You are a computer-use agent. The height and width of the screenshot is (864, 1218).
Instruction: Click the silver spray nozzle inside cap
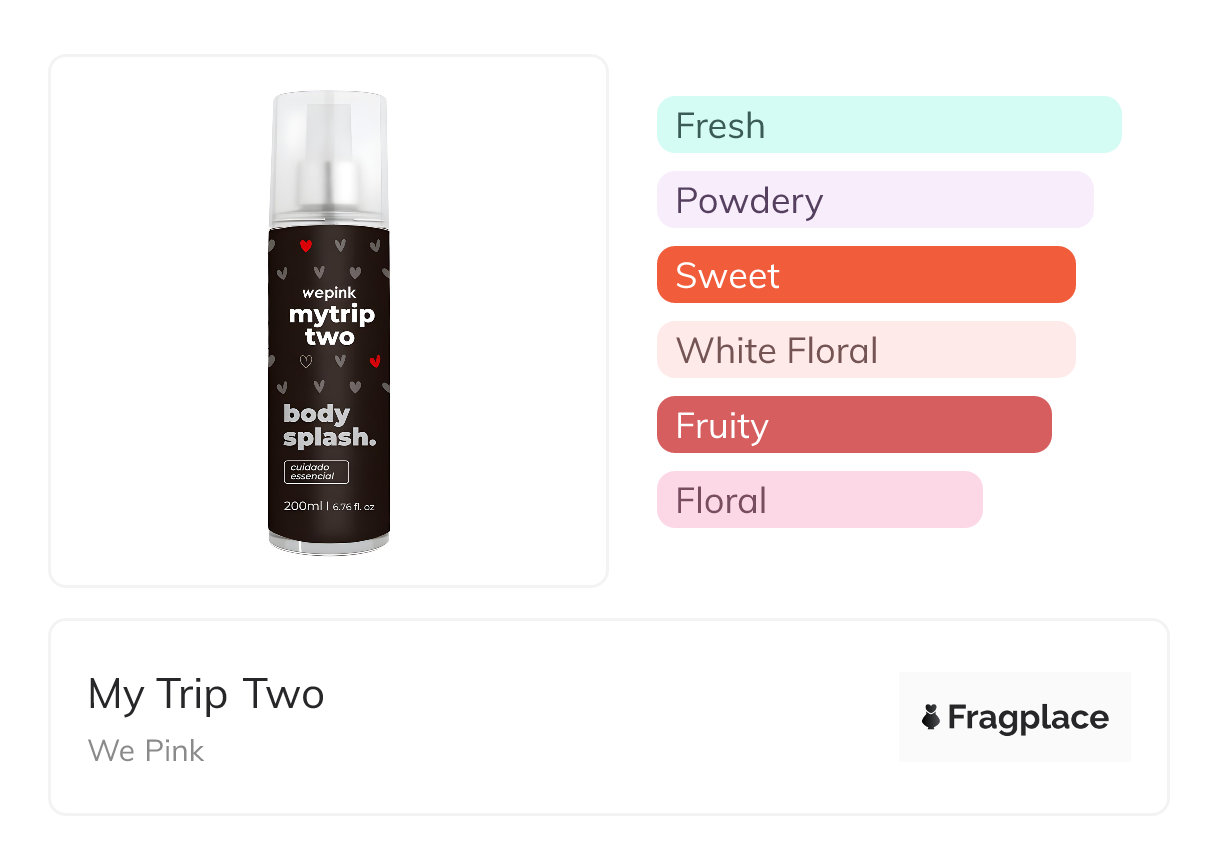(329, 180)
